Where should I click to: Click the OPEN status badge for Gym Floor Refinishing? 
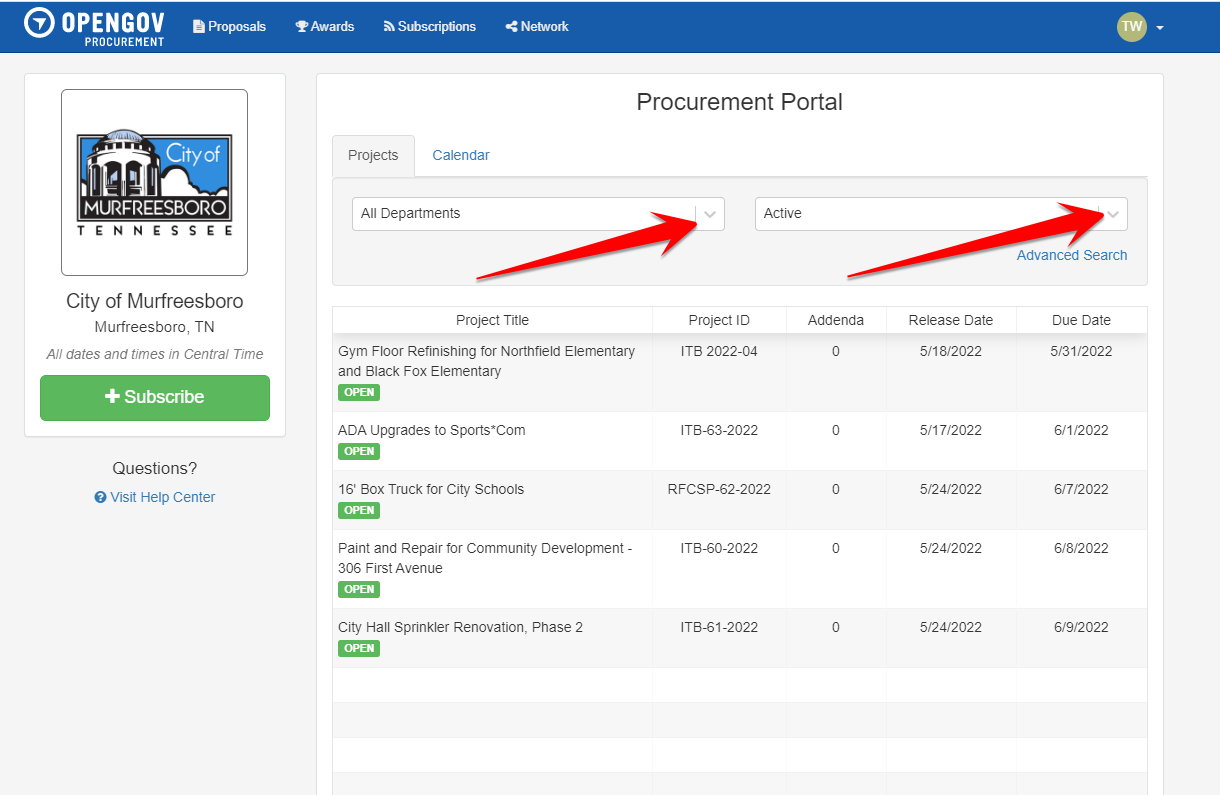(x=359, y=392)
